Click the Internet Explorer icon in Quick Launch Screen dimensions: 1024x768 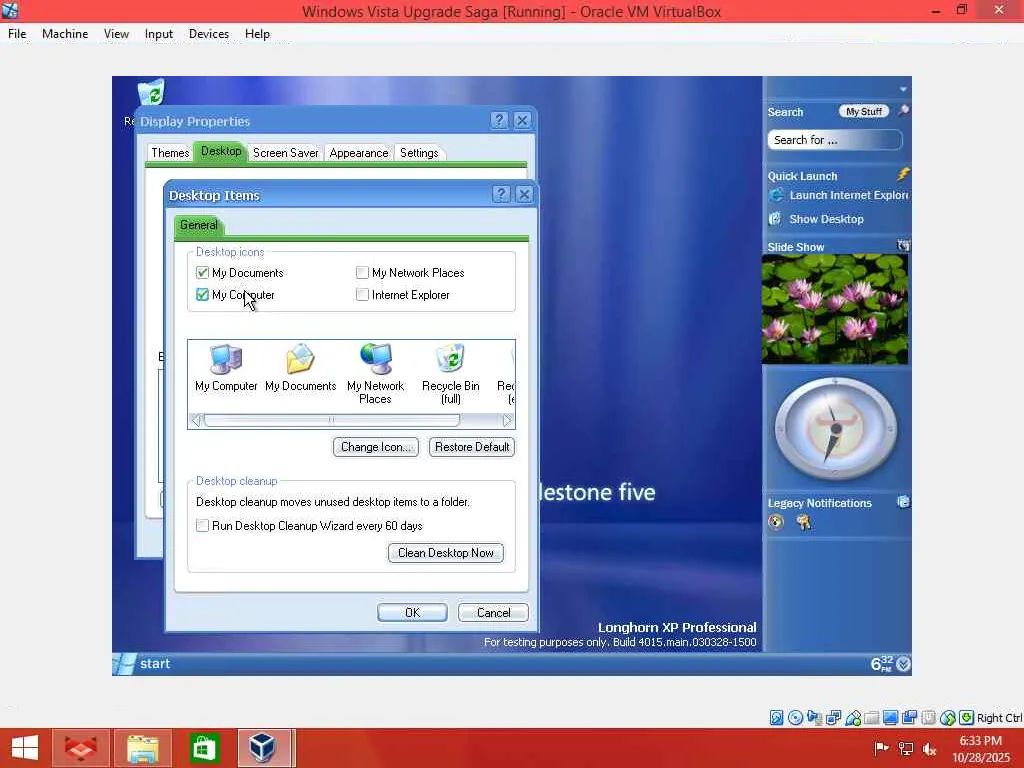pos(776,195)
